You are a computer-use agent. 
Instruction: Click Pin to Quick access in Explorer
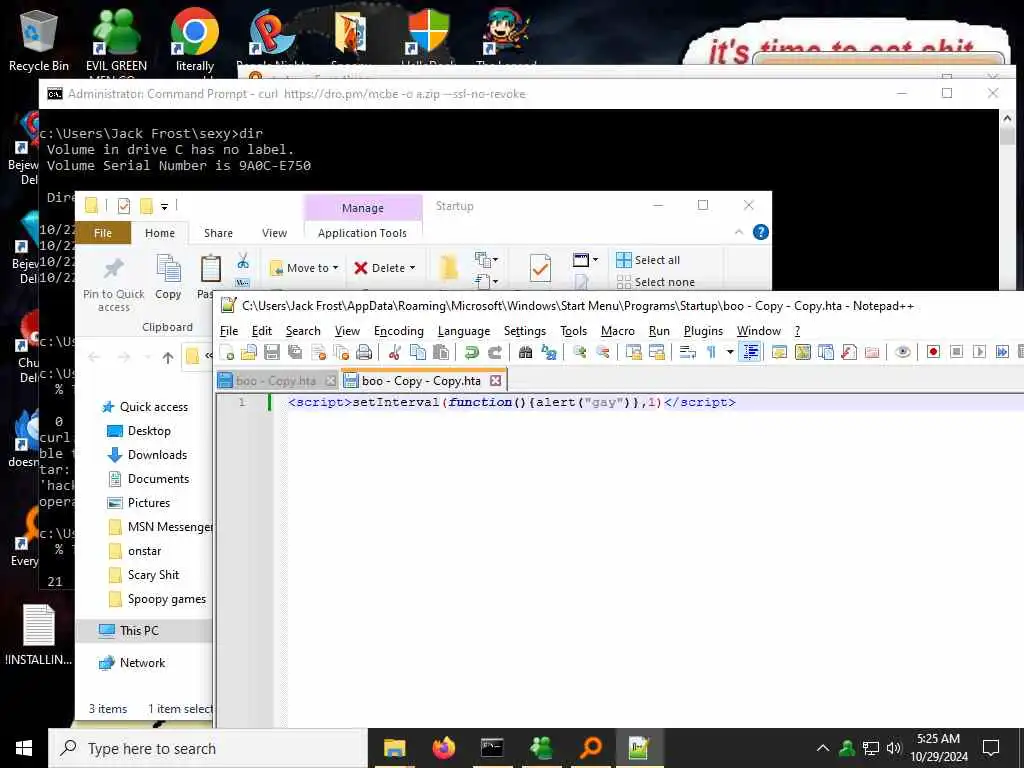114,285
